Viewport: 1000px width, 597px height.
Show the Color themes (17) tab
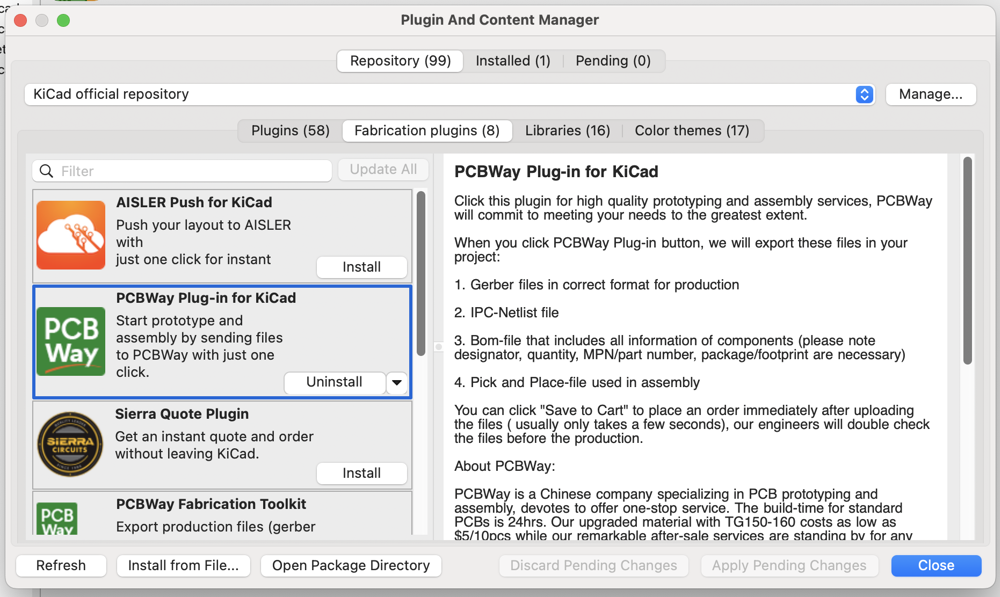click(x=691, y=131)
